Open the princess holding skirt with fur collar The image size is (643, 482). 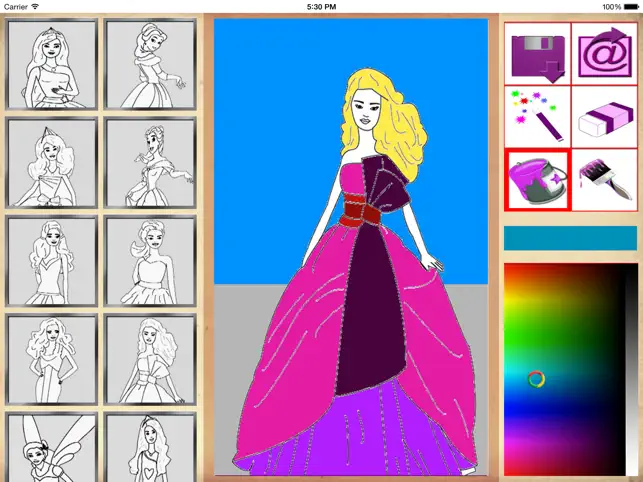tap(150, 64)
